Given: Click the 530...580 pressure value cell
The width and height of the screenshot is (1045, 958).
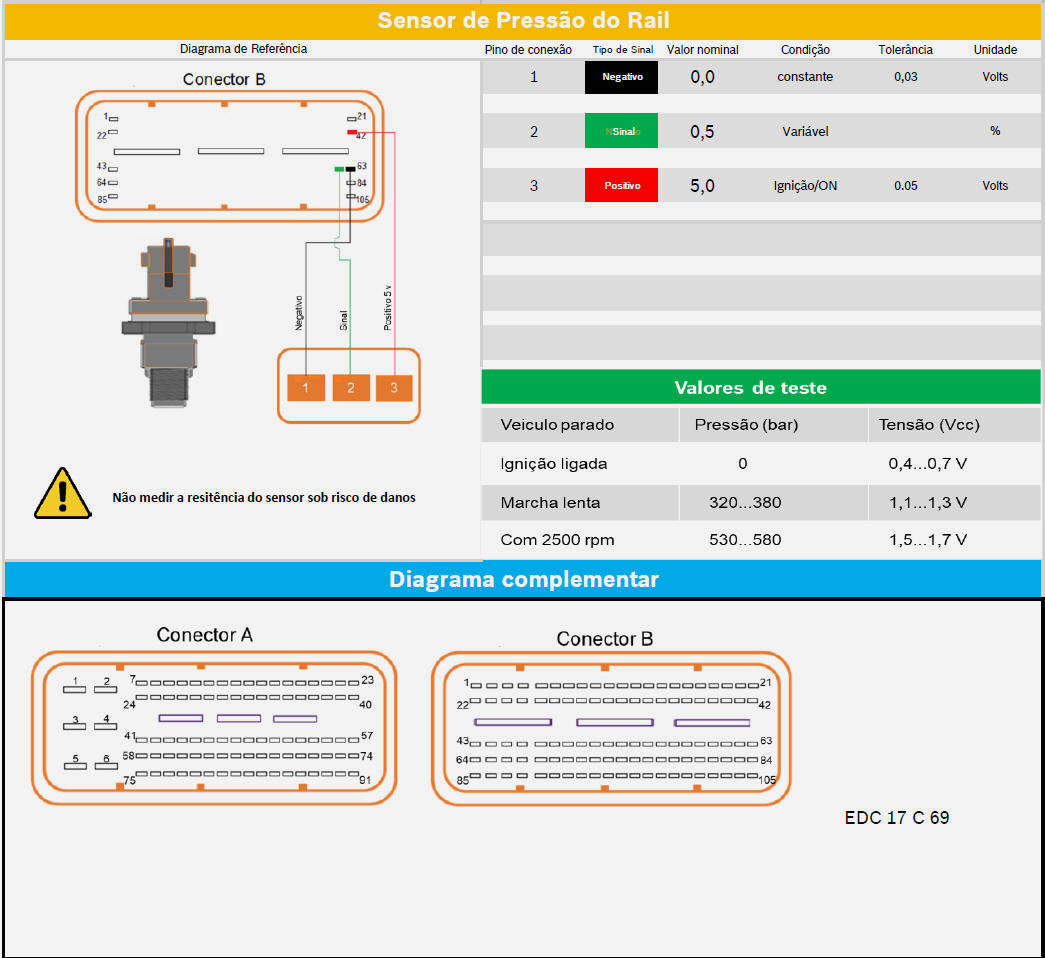Looking at the screenshot, I should 744,540.
